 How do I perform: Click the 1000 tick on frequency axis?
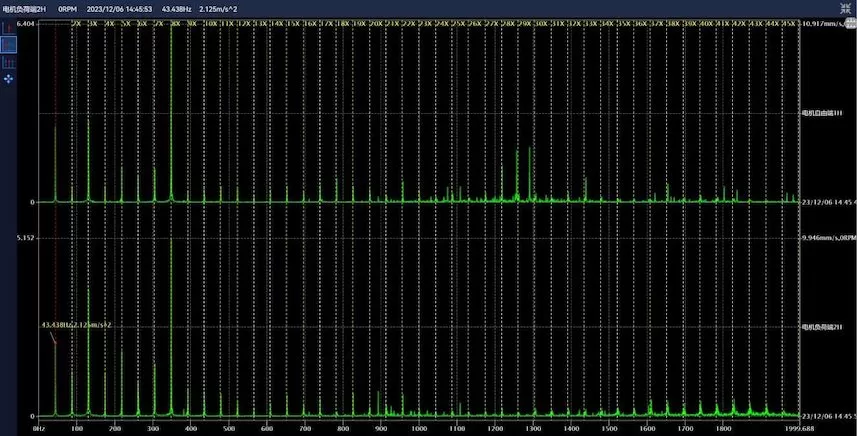point(418,429)
